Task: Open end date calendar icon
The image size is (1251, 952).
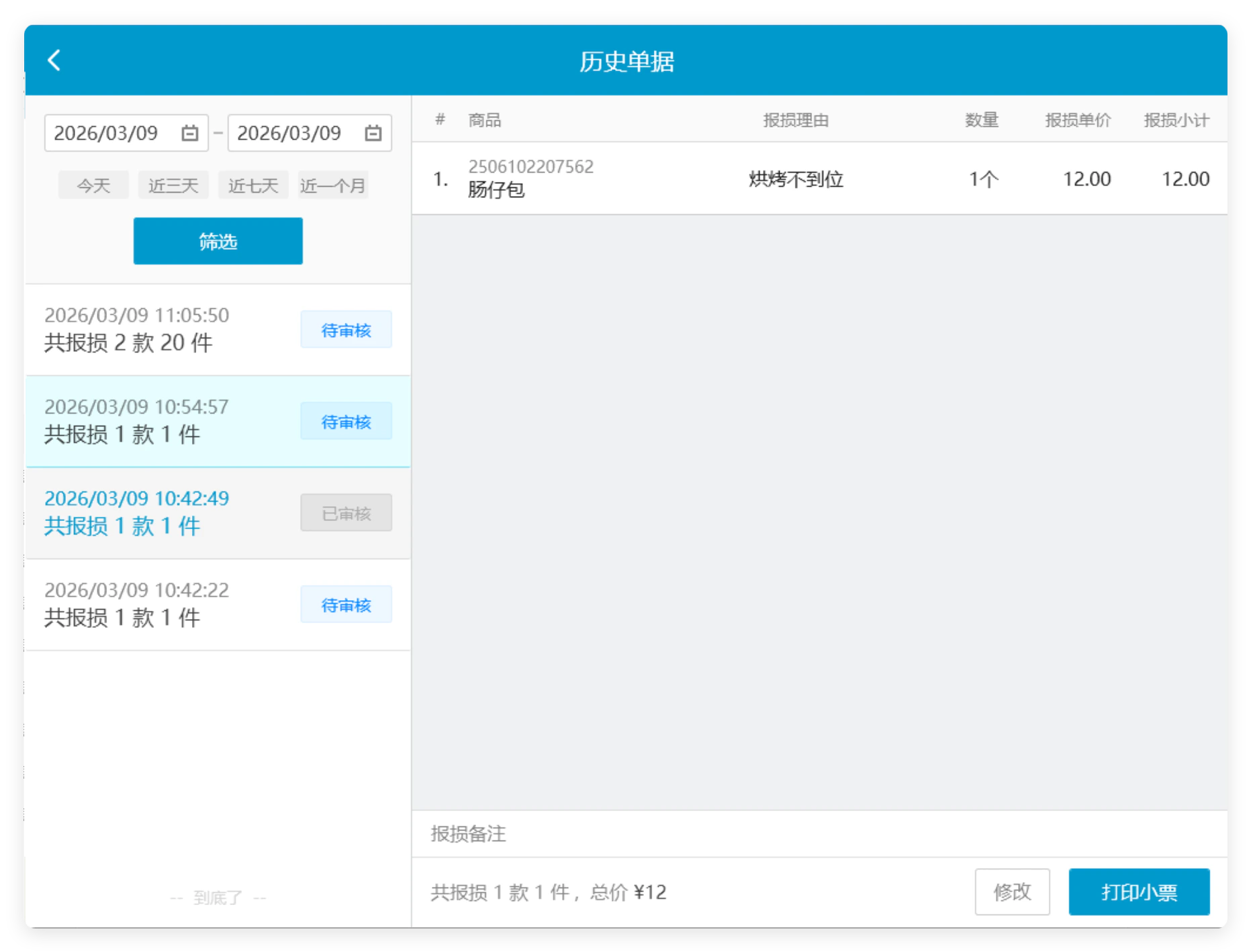Action: pyautogui.click(x=373, y=133)
